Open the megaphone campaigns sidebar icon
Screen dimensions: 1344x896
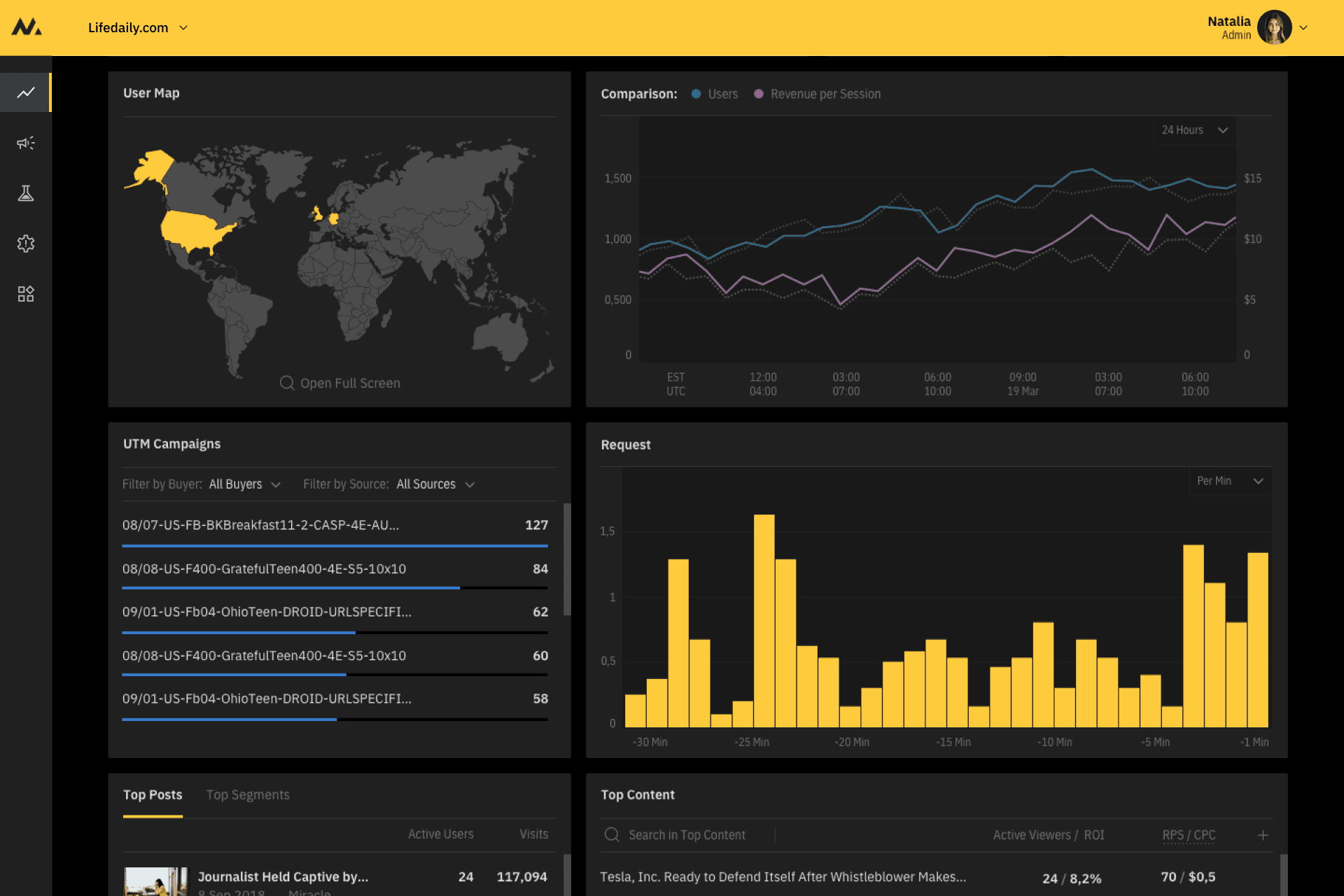26,143
